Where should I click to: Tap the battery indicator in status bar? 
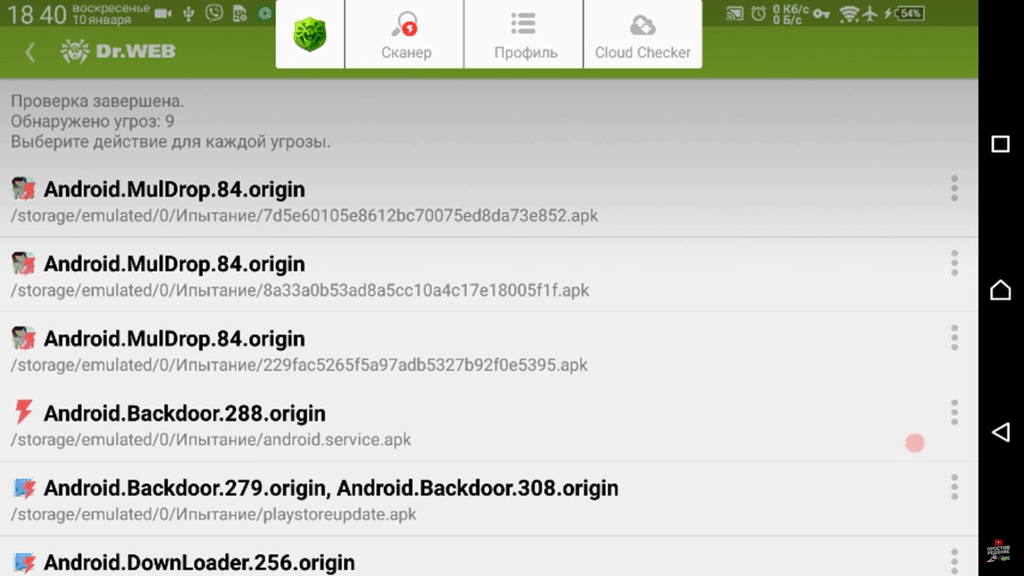908,14
